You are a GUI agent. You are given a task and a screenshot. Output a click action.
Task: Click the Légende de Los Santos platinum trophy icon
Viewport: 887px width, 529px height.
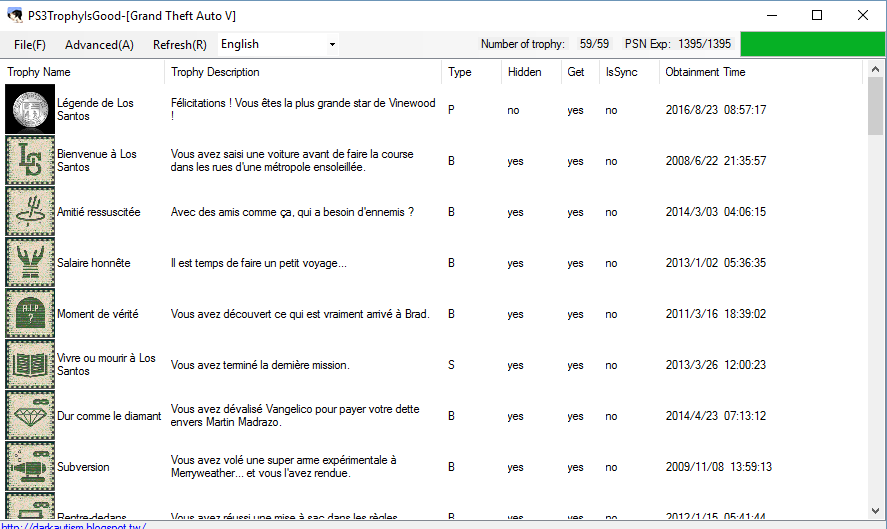(x=30, y=109)
